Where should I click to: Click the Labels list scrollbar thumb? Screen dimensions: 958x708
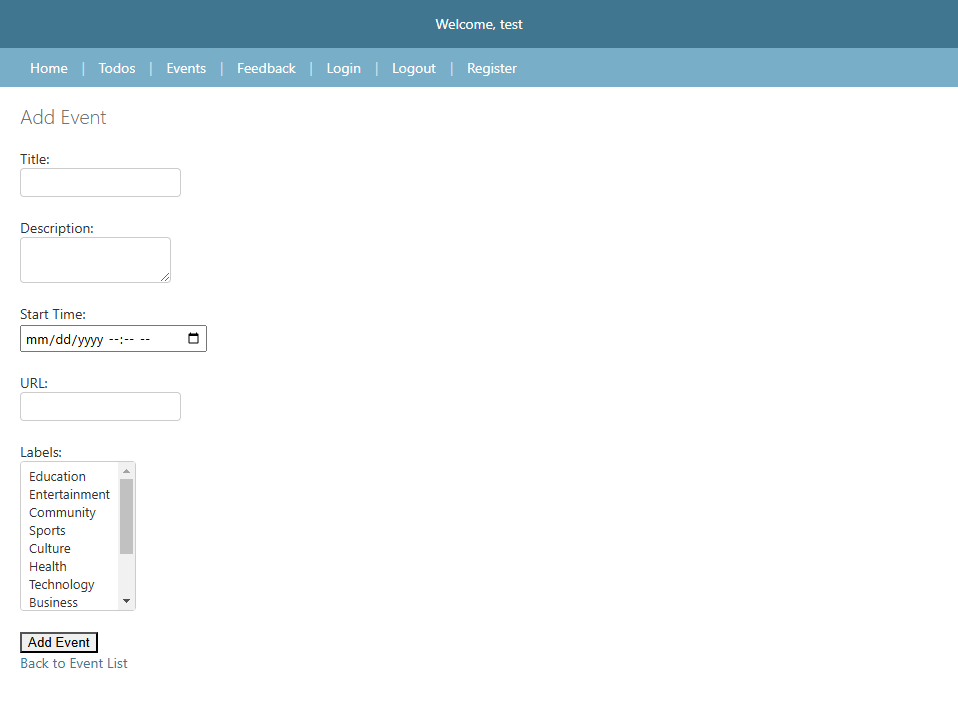coord(126,516)
